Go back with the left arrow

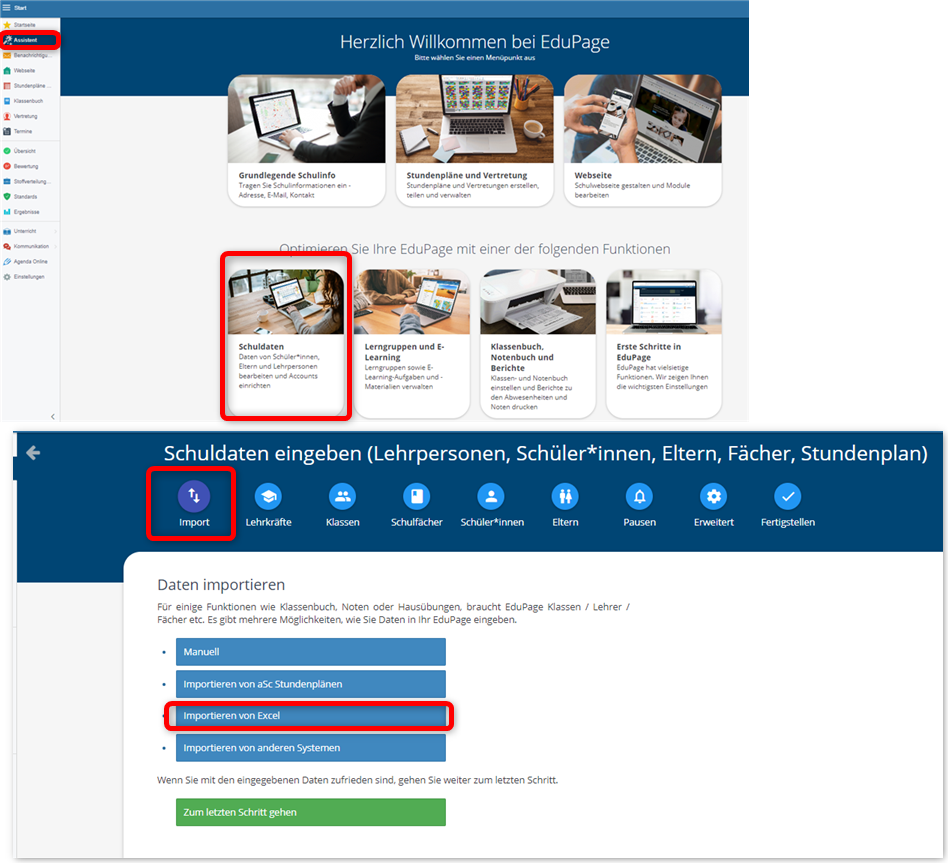(33, 452)
